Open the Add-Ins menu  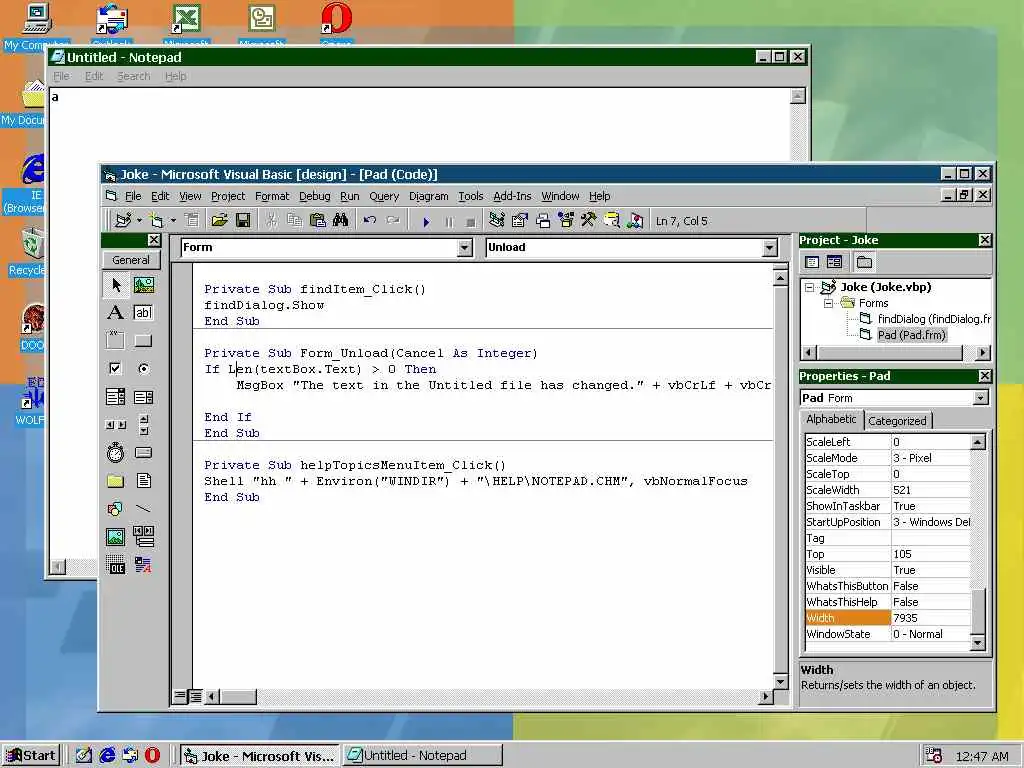512,196
